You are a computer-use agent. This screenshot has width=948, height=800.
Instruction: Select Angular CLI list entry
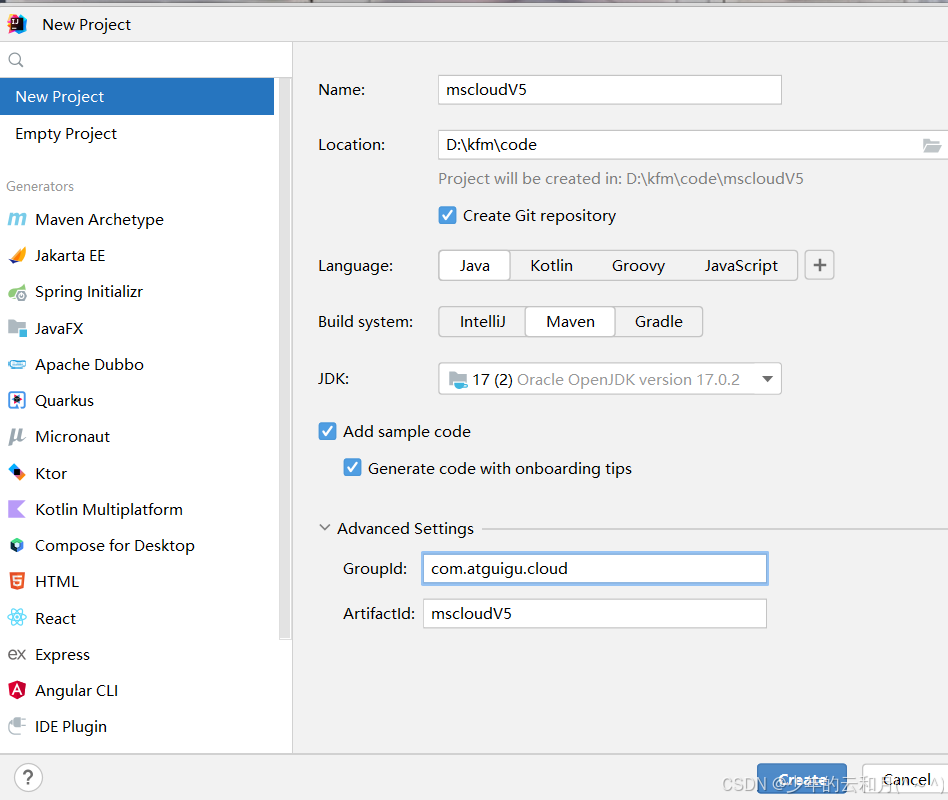pos(139,691)
